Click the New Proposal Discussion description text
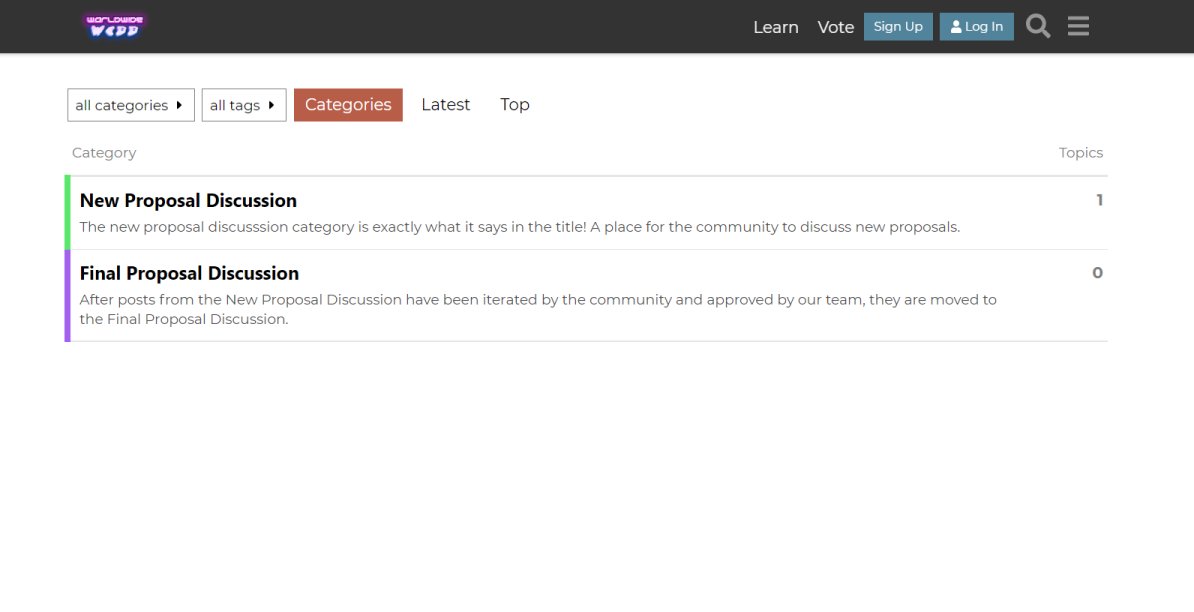This screenshot has width=1194, height=612. point(519,227)
